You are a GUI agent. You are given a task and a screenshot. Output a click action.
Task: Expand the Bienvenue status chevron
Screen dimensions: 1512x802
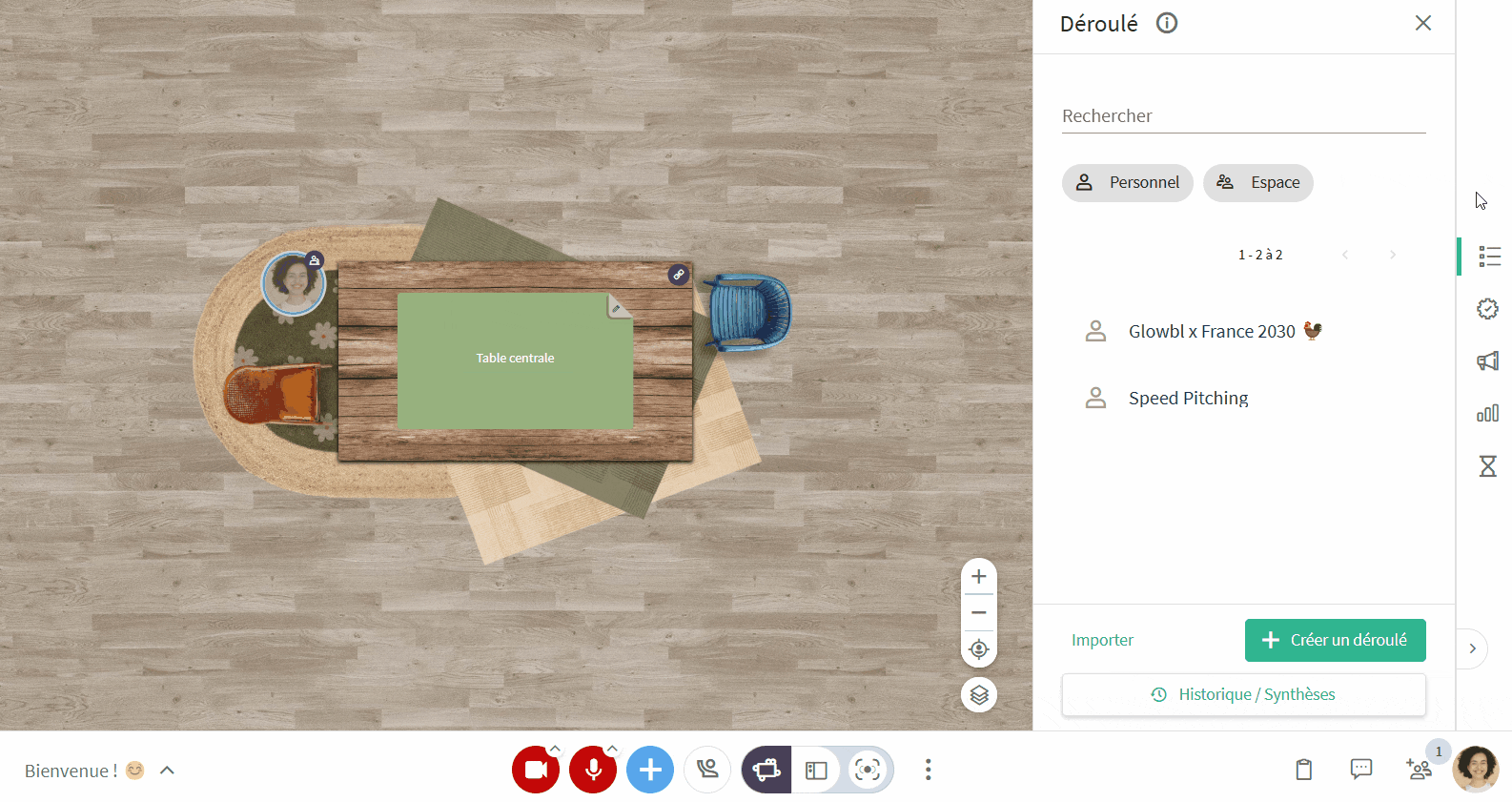click(167, 770)
